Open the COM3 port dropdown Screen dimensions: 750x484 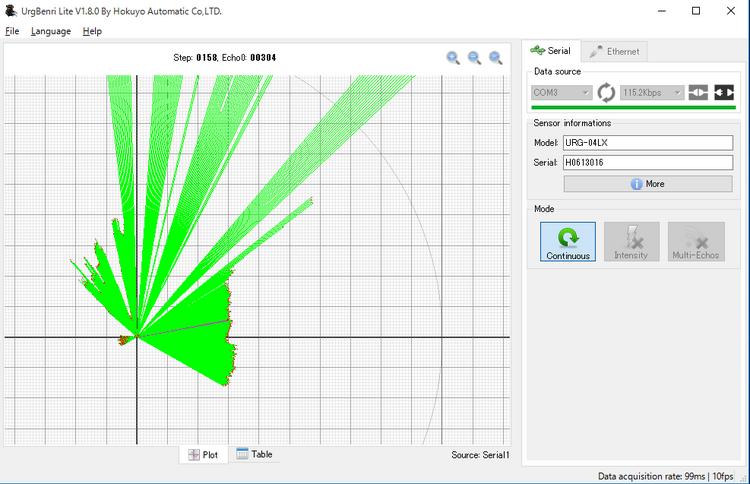(x=562, y=92)
